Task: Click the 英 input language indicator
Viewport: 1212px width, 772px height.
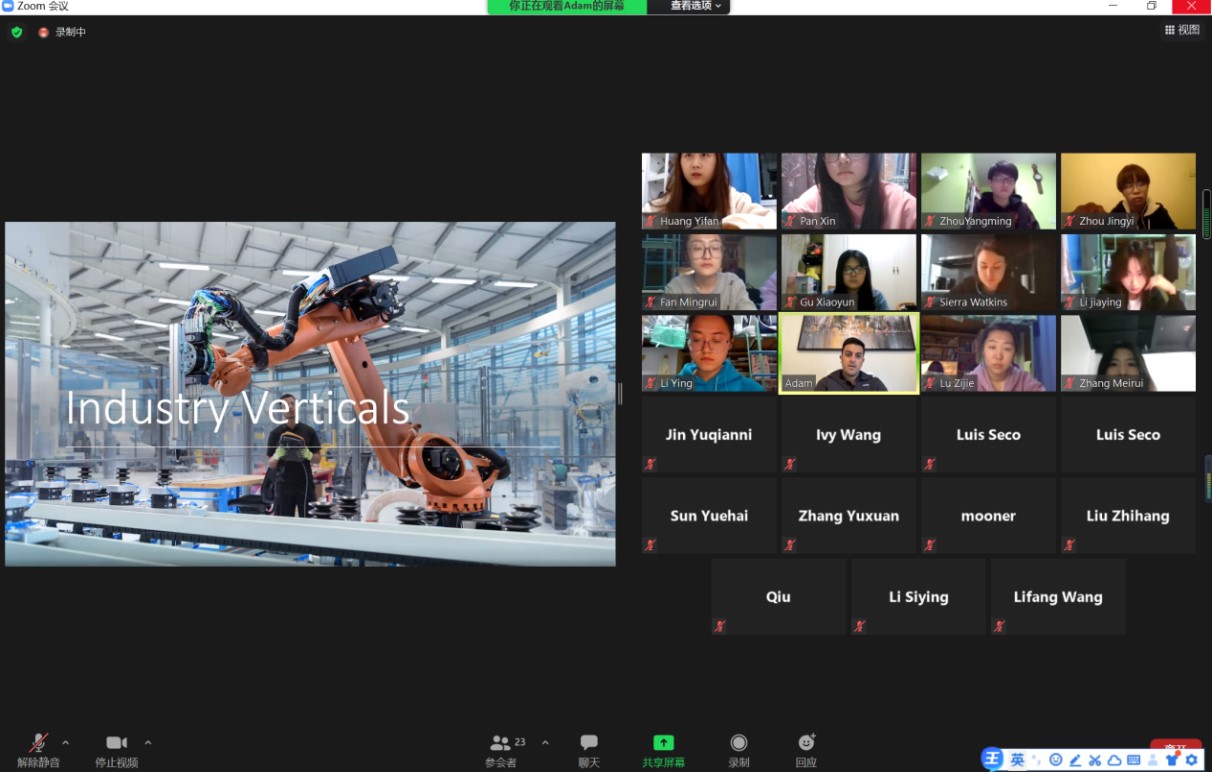Action: [1017, 760]
